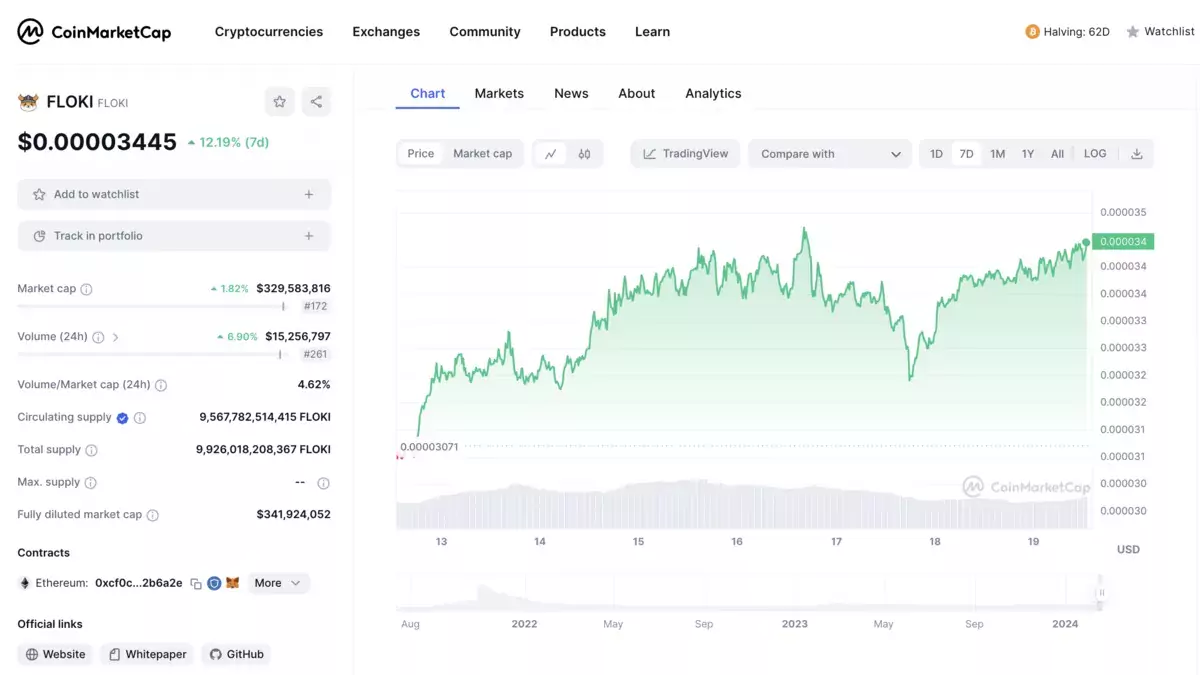This screenshot has width=1200, height=675.
Task: Click the shield security icon by contract
Action: [214, 583]
